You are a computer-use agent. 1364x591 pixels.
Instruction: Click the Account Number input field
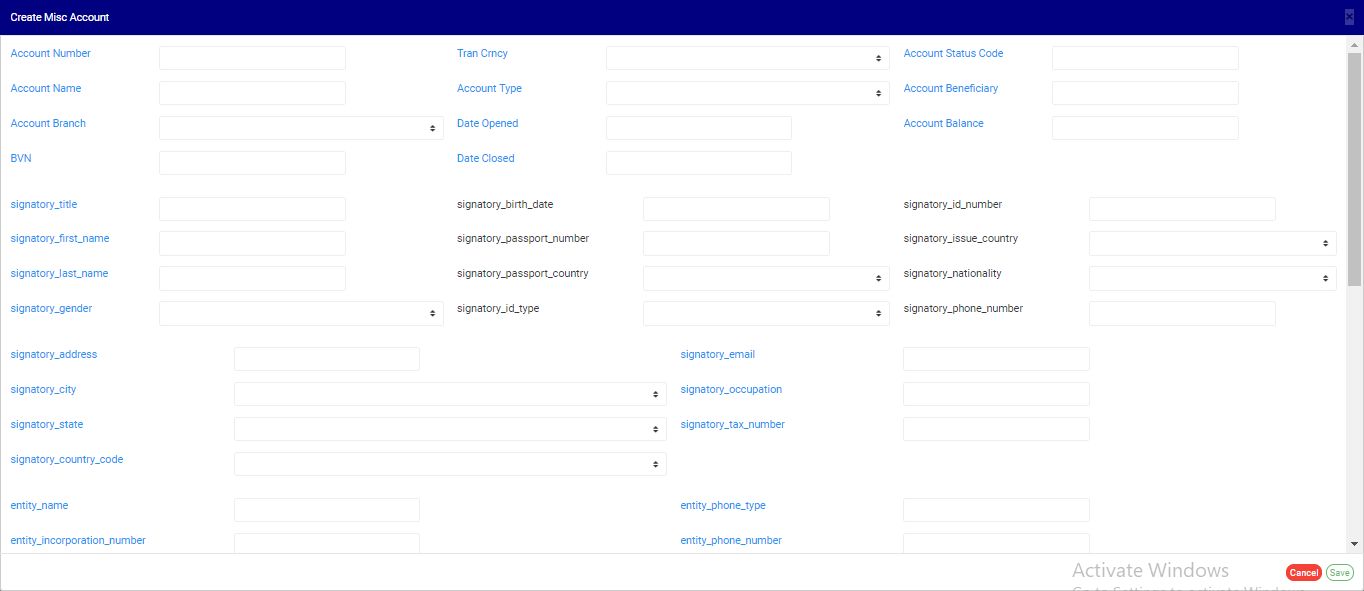click(x=252, y=58)
